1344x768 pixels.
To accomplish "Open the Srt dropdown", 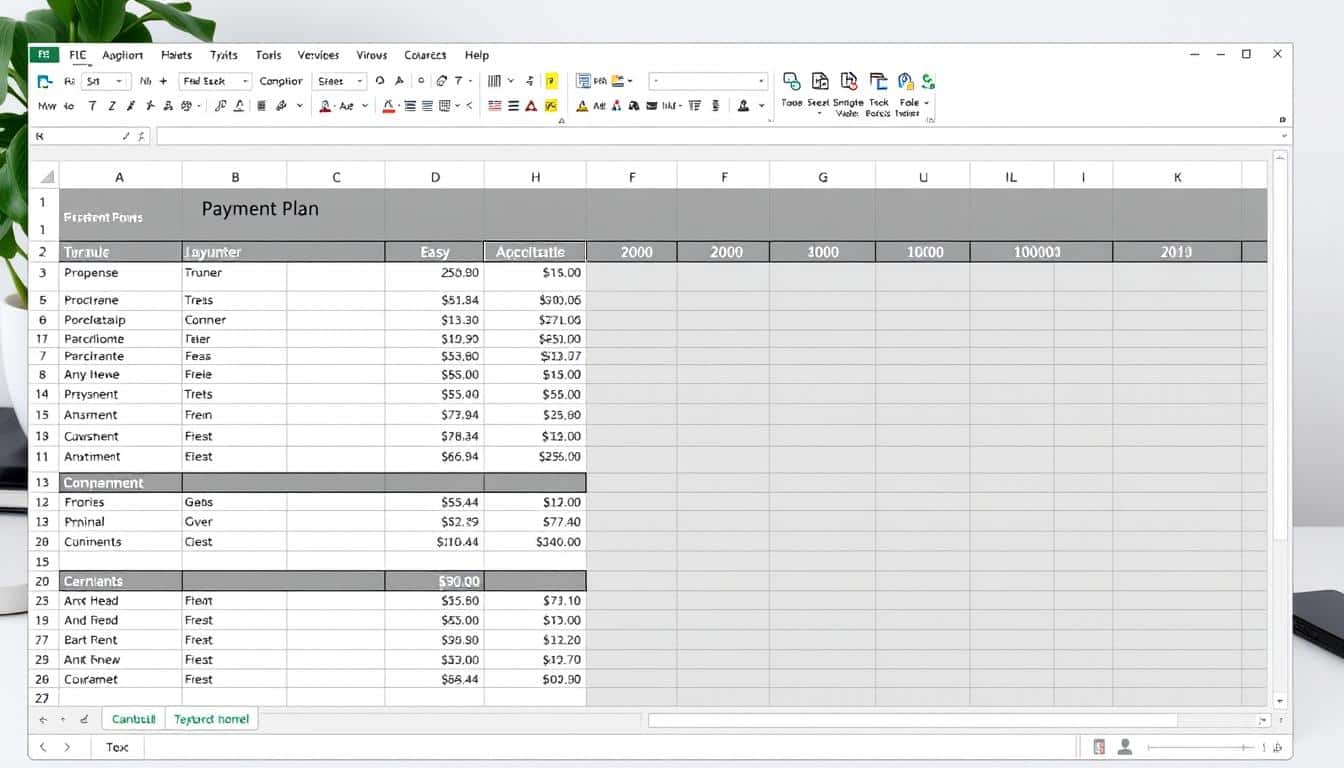I will click(104, 81).
